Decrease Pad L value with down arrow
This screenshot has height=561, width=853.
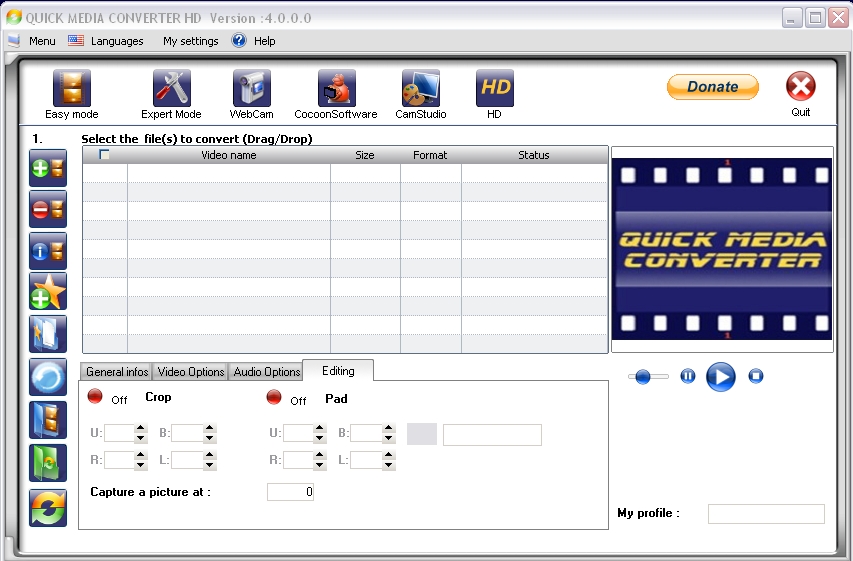click(388, 465)
